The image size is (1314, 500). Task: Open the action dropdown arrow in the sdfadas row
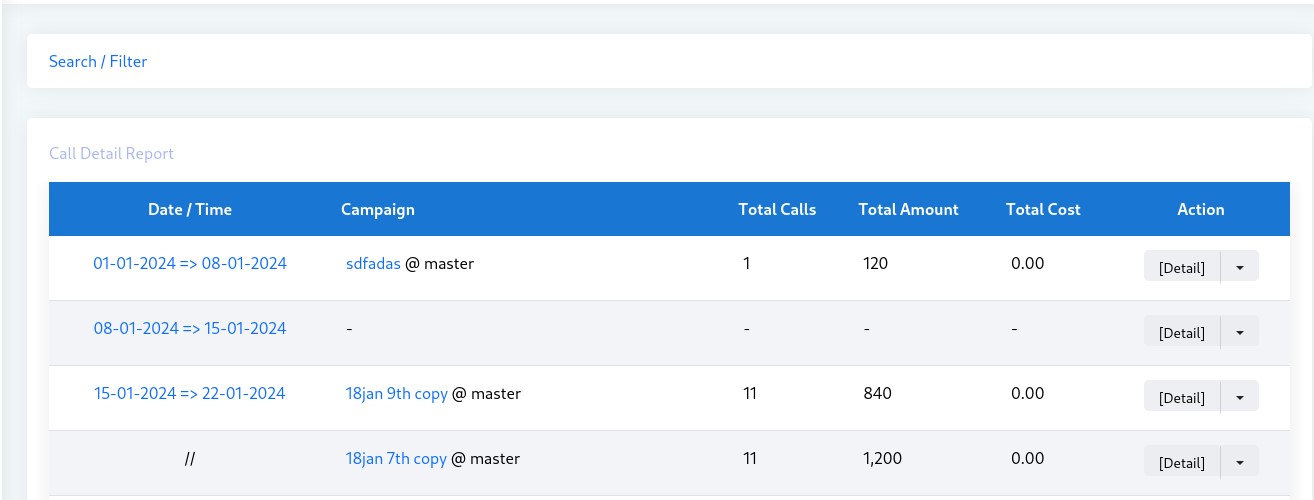1240,267
